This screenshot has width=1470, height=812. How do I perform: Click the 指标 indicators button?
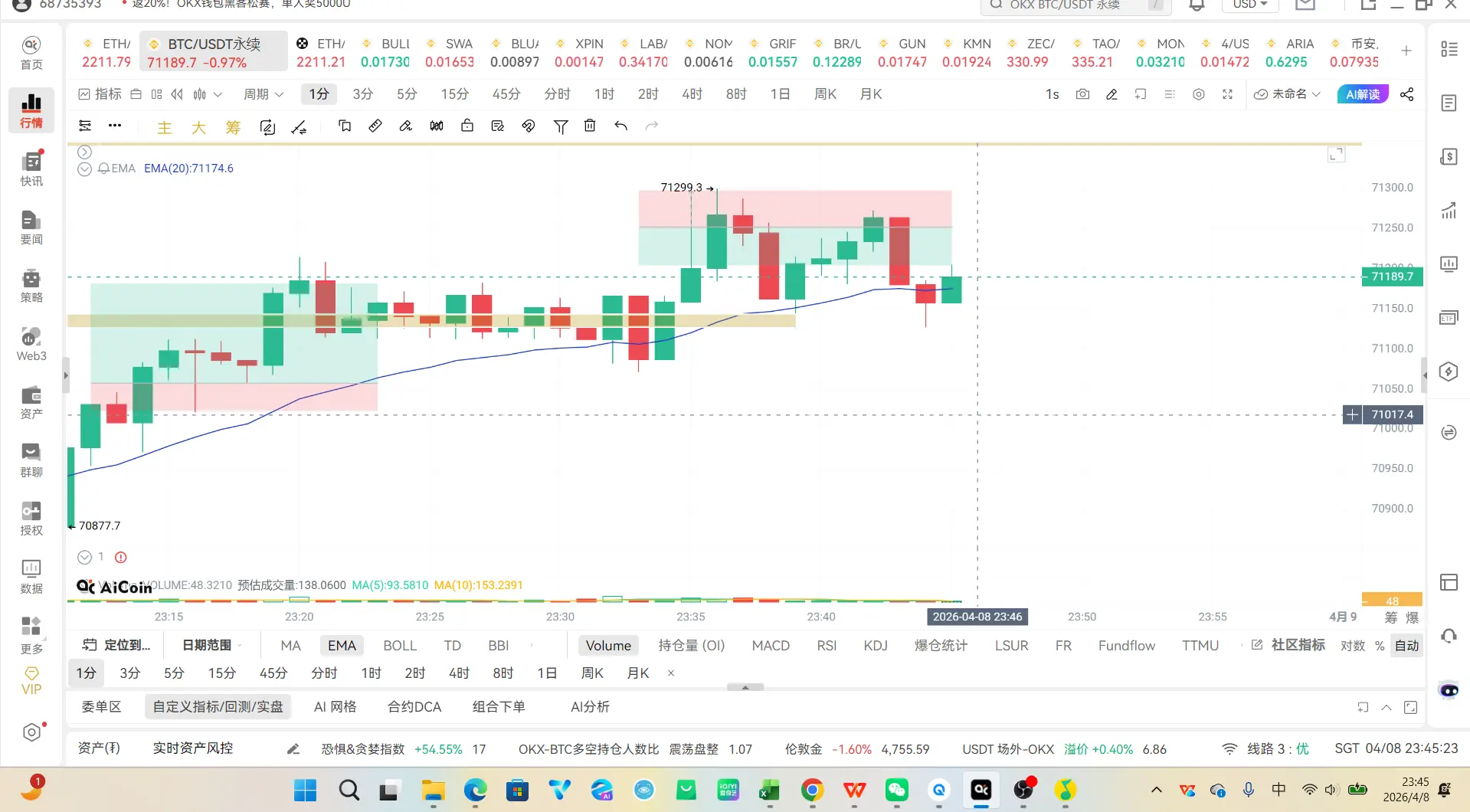click(100, 94)
